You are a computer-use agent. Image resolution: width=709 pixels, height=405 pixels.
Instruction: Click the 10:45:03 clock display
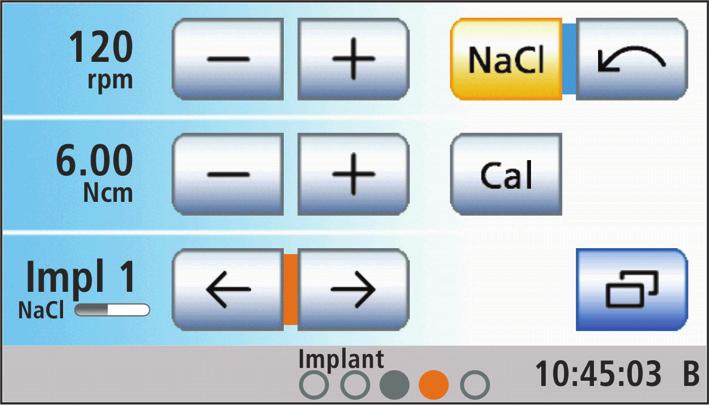click(598, 374)
